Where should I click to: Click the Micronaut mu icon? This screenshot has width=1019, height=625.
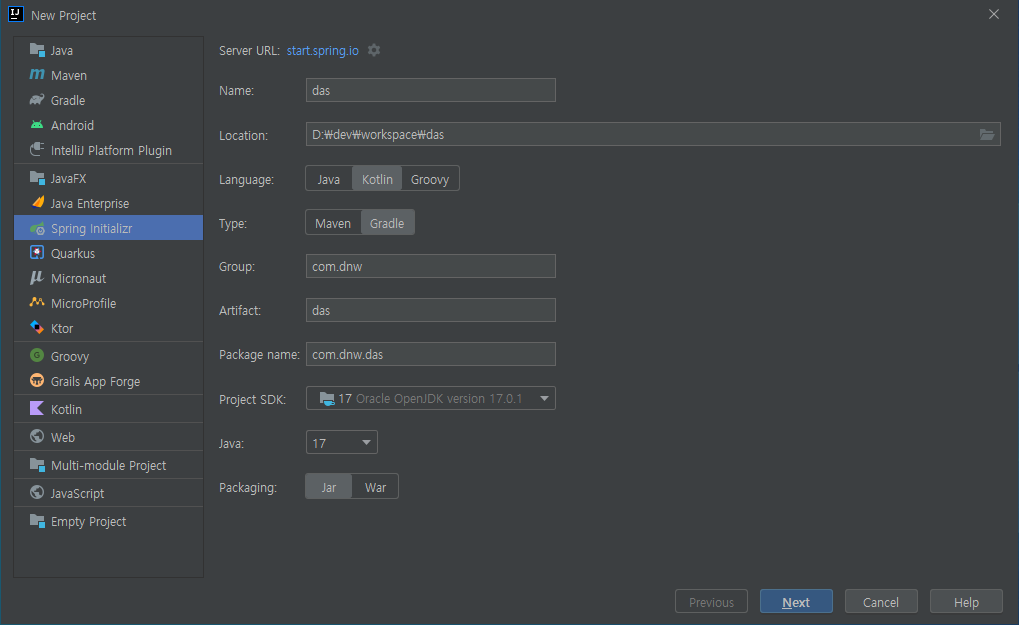[37, 277]
